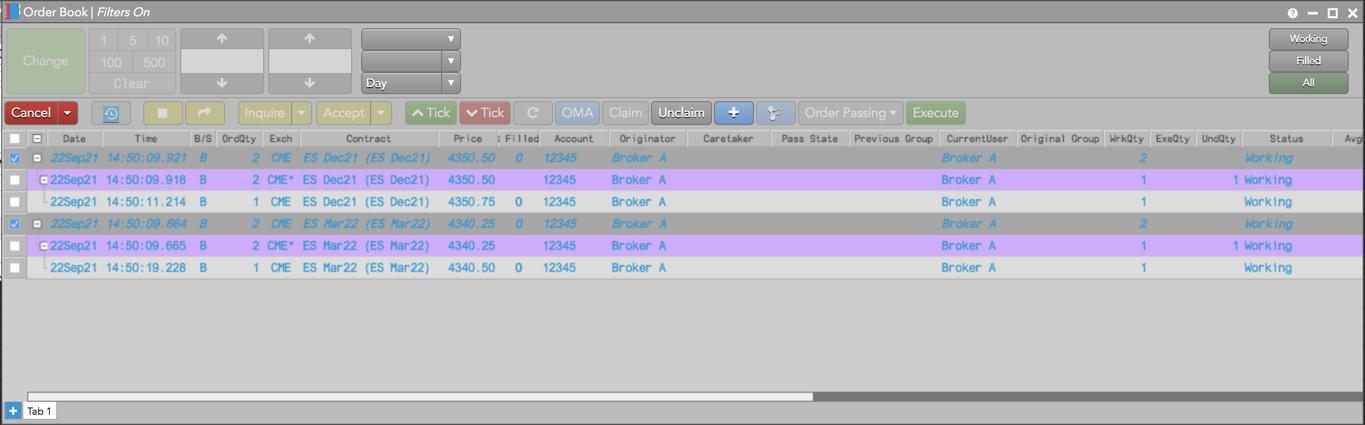
Task: Open the Day time-in-force dropdown
Action: (410, 83)
